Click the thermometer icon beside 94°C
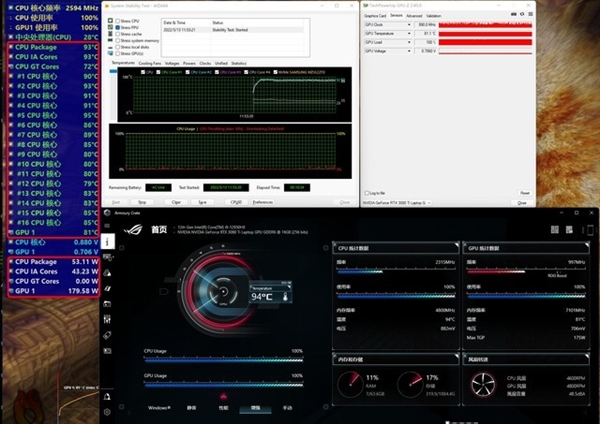Screen dimensions: 600x424 pyautogui.click(x=285, y=297)
